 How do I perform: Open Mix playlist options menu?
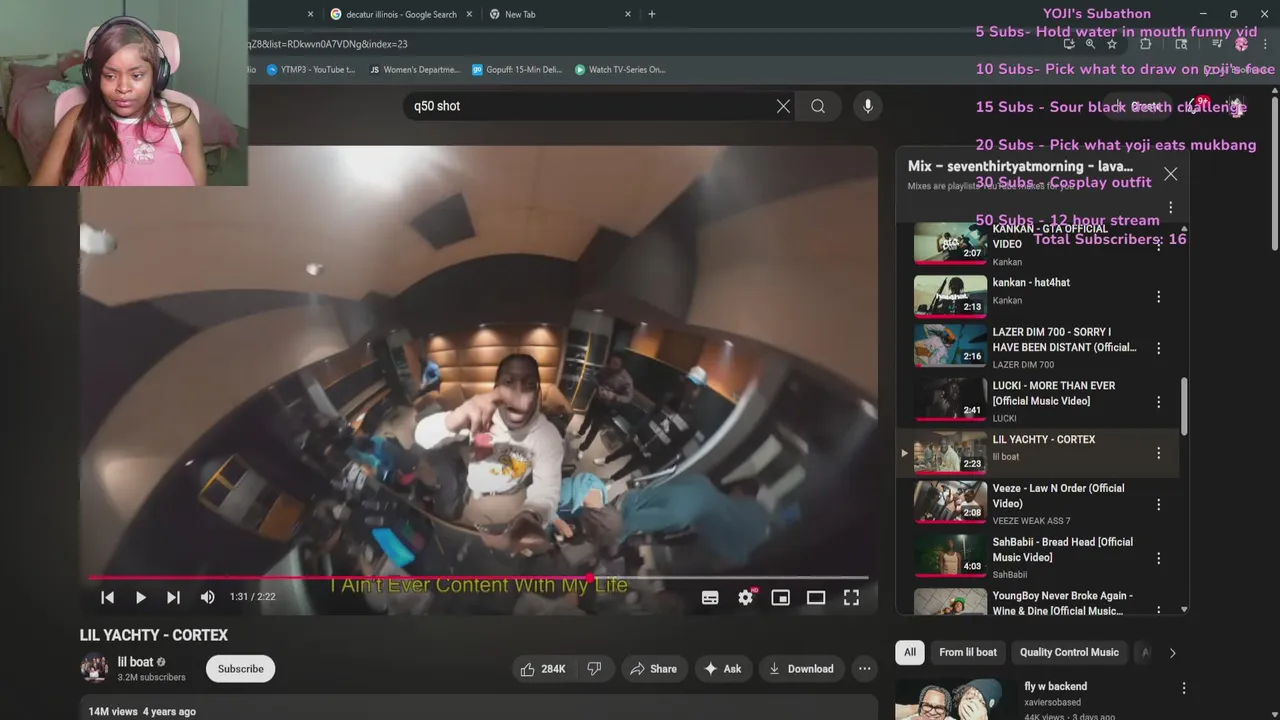pos(1170,208)
